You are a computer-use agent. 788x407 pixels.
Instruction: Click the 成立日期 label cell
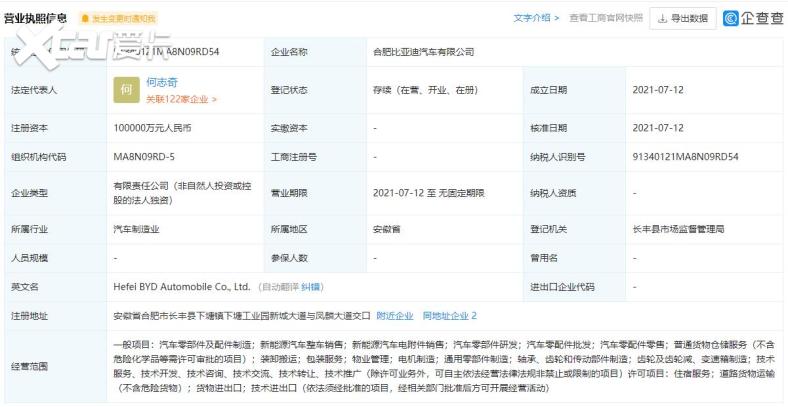tap(575, 90)
